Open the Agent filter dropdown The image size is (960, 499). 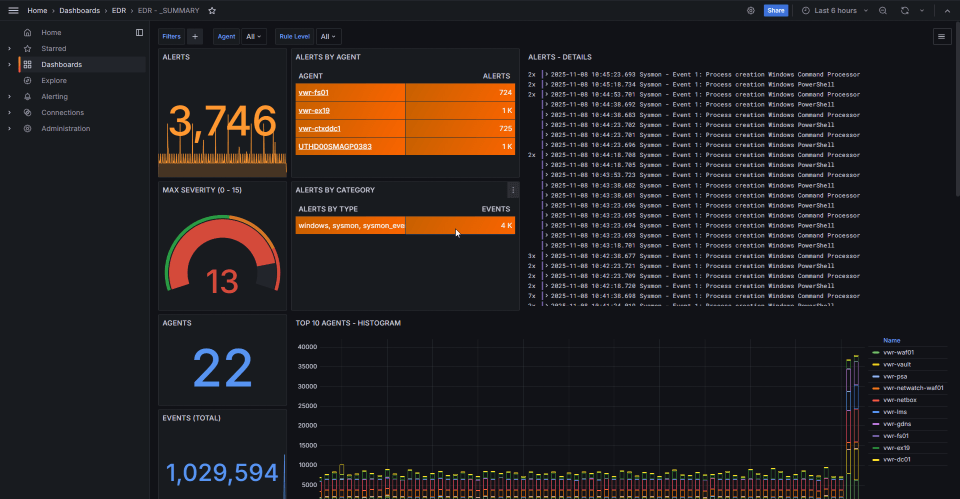pyautogui.click(x=254, y=36)
